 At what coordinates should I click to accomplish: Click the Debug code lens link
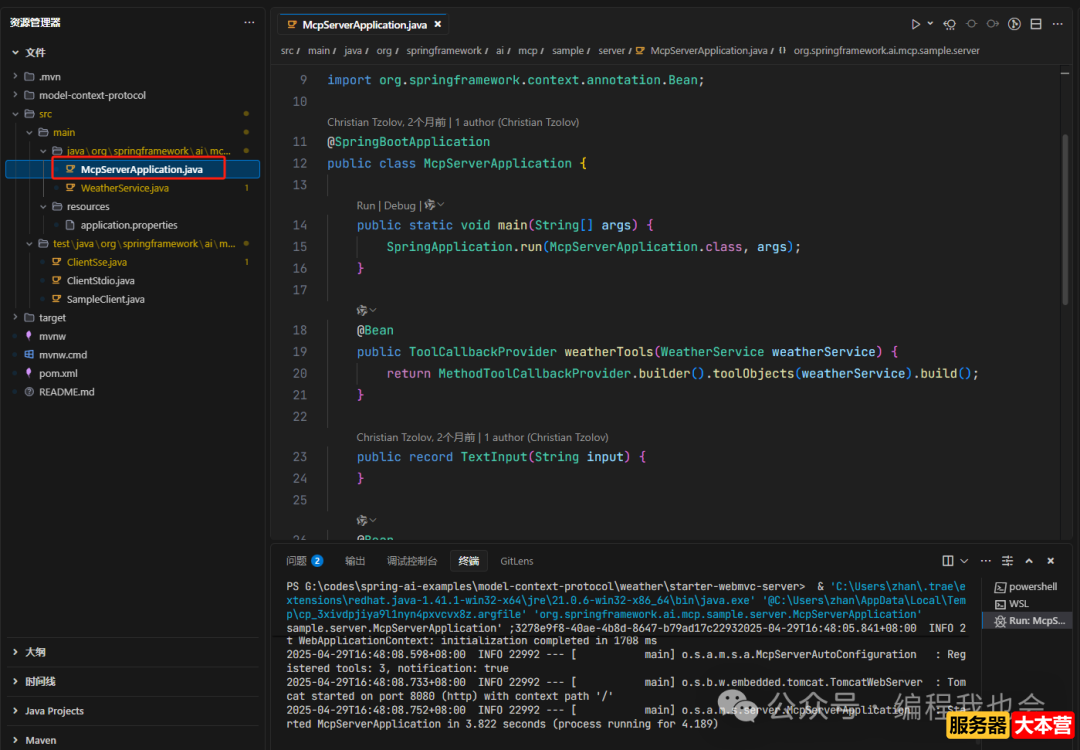(x=399, y=205)
